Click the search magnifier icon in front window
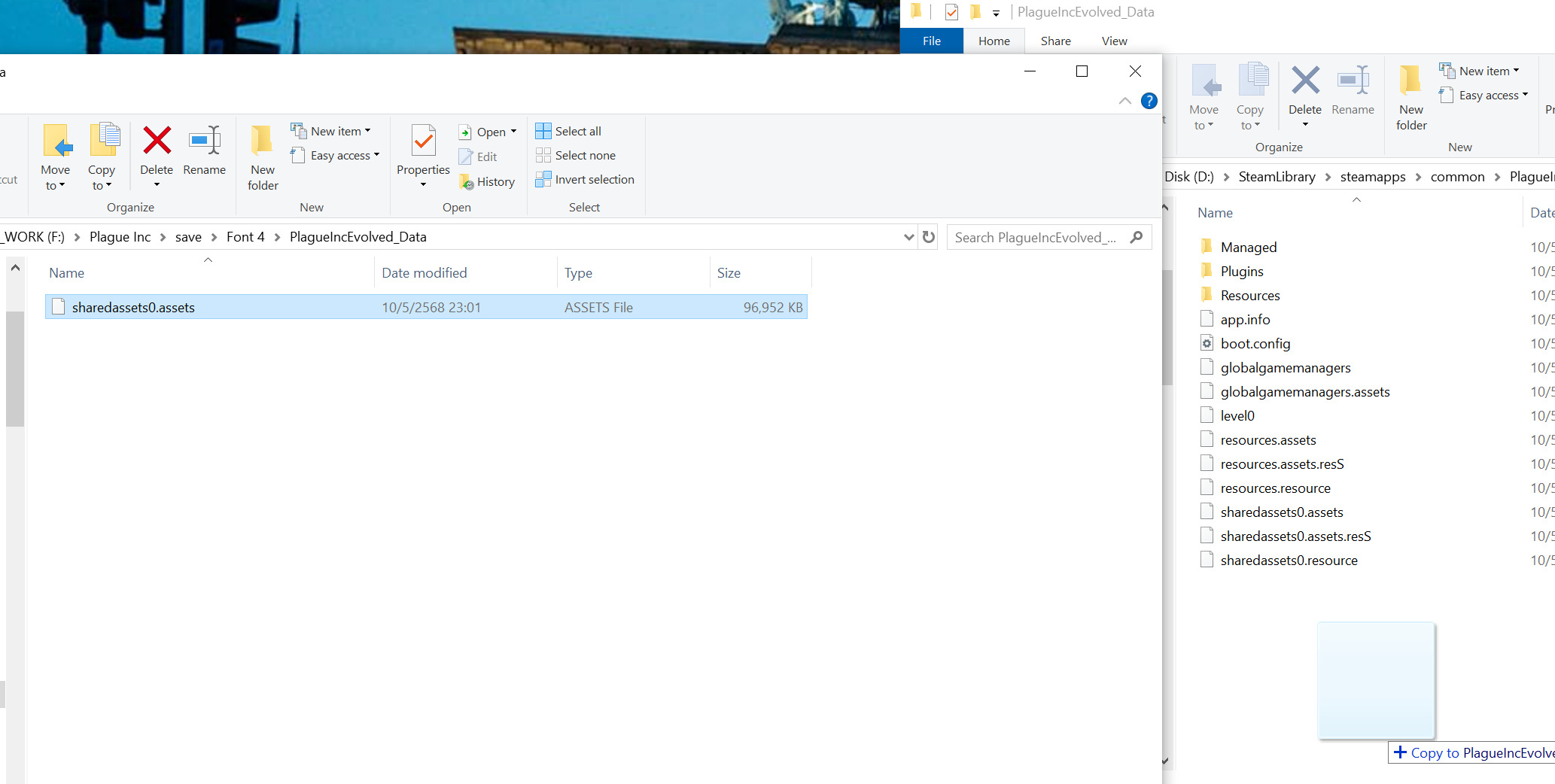This screenshot has height=784, width=1555. (1137, 237)
